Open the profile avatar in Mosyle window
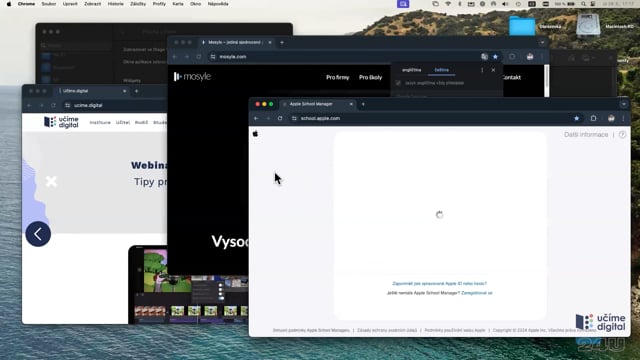640x360 pixels. click(530, 57)
